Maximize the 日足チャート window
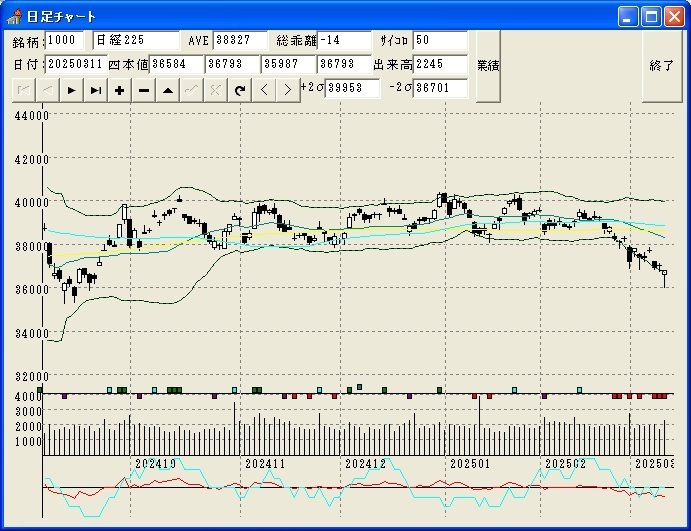The image size is (691, 531). point(651,16)
